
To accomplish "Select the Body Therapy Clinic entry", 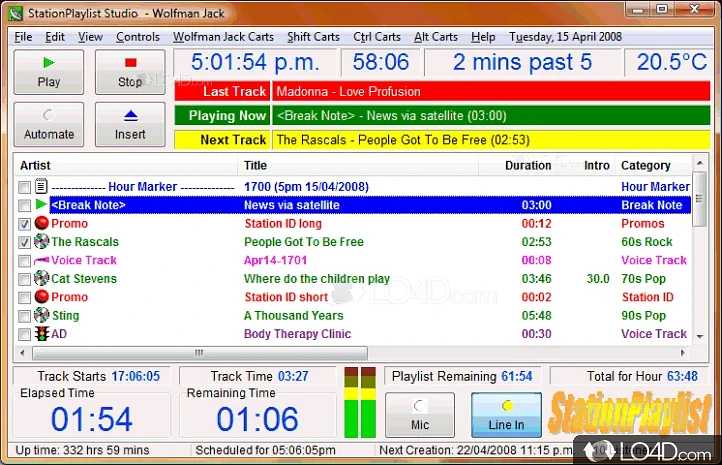I will [297, 334].
